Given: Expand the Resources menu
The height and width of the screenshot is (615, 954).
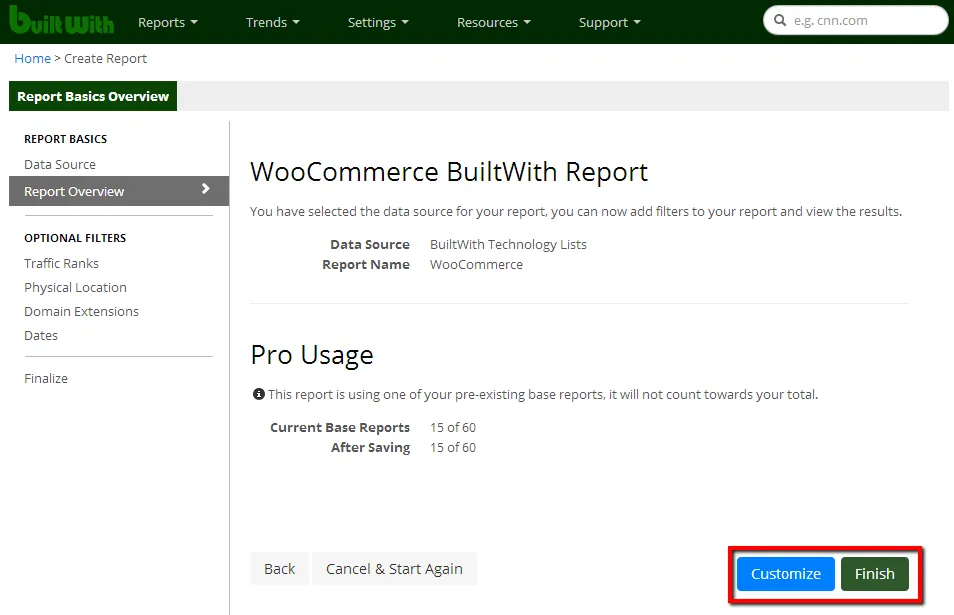Looking at the screenshot, I should coord(493,22).
